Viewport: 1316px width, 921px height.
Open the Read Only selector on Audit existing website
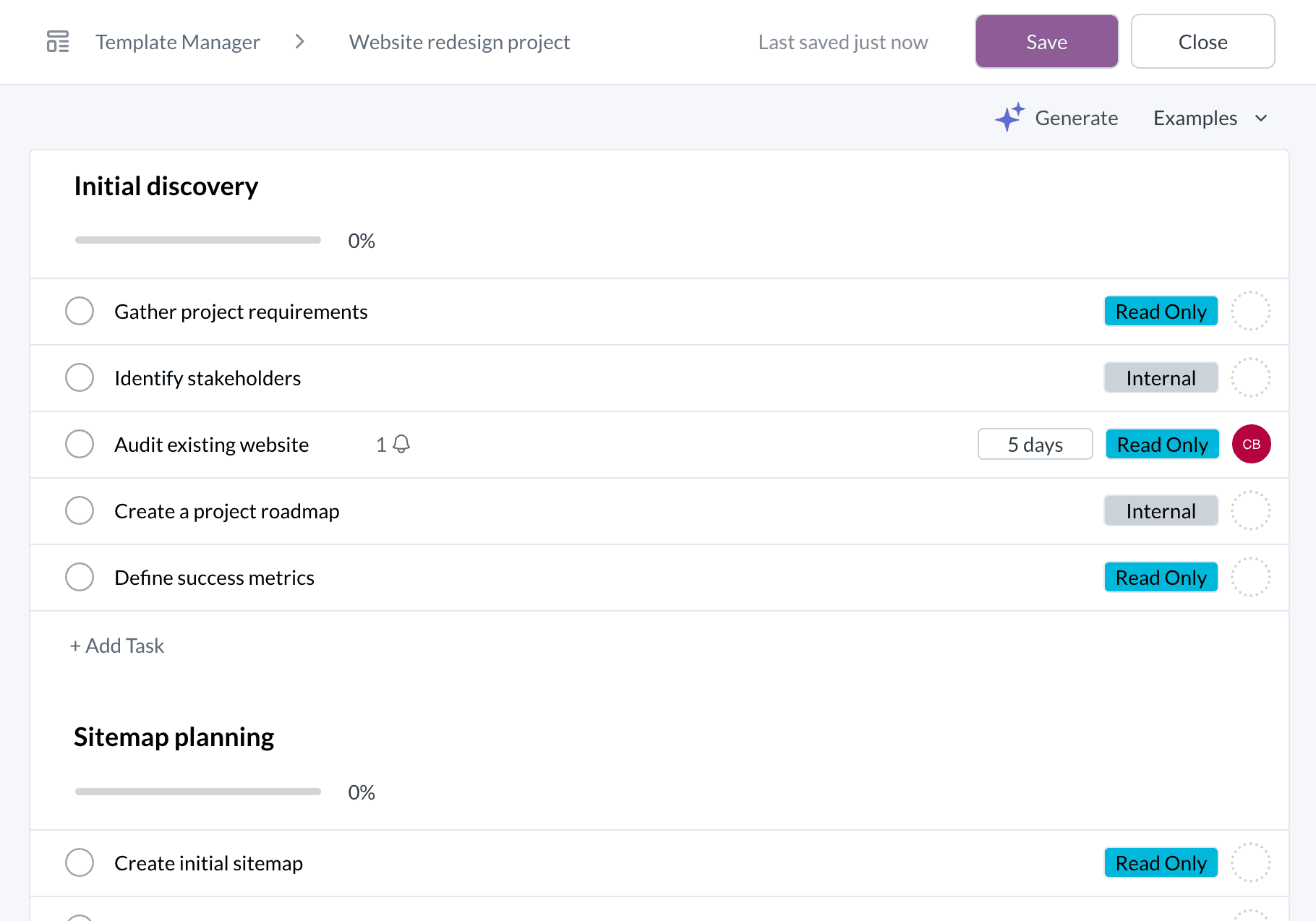click(1162, 444)
